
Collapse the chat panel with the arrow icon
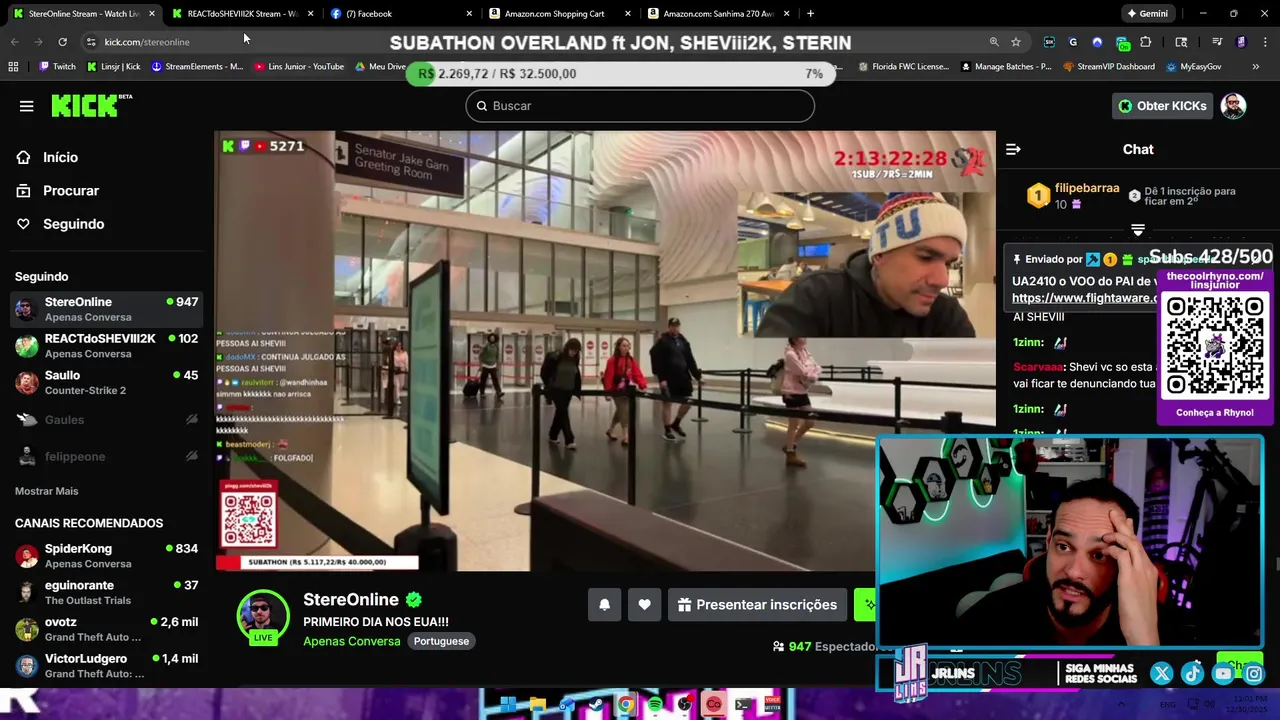click(1013, 149)
